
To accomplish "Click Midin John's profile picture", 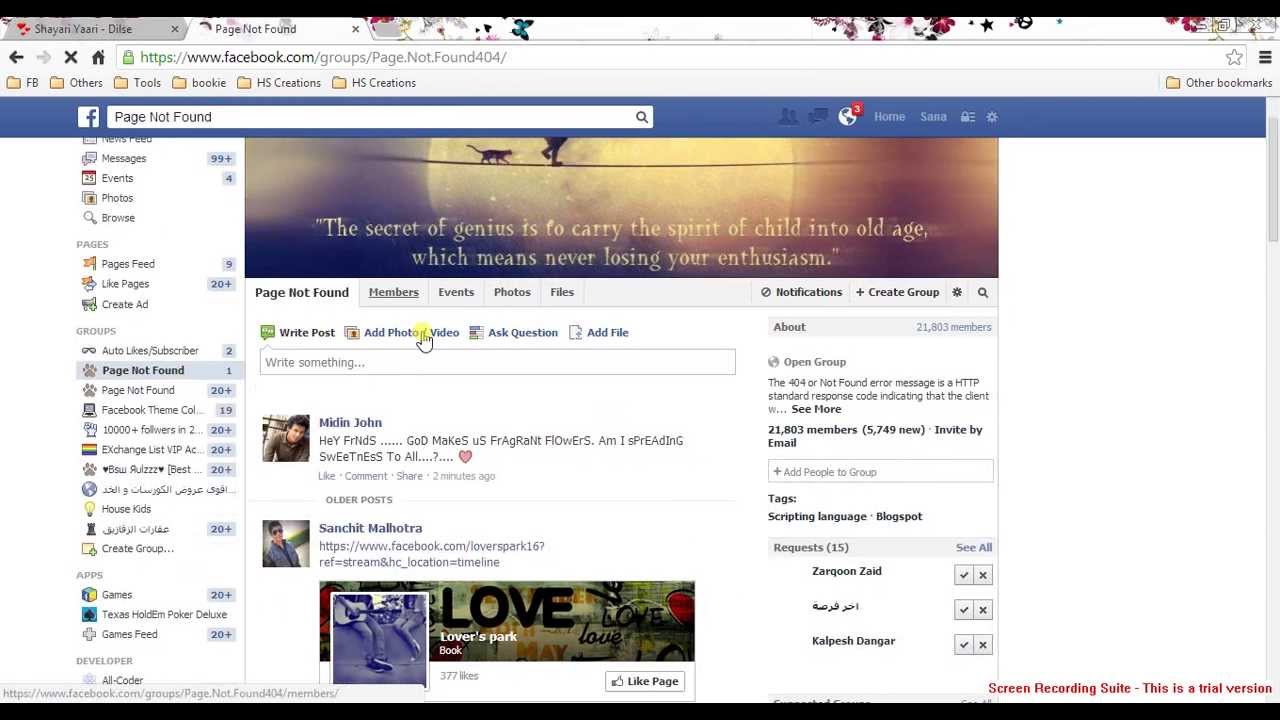I will click(286, 439).
